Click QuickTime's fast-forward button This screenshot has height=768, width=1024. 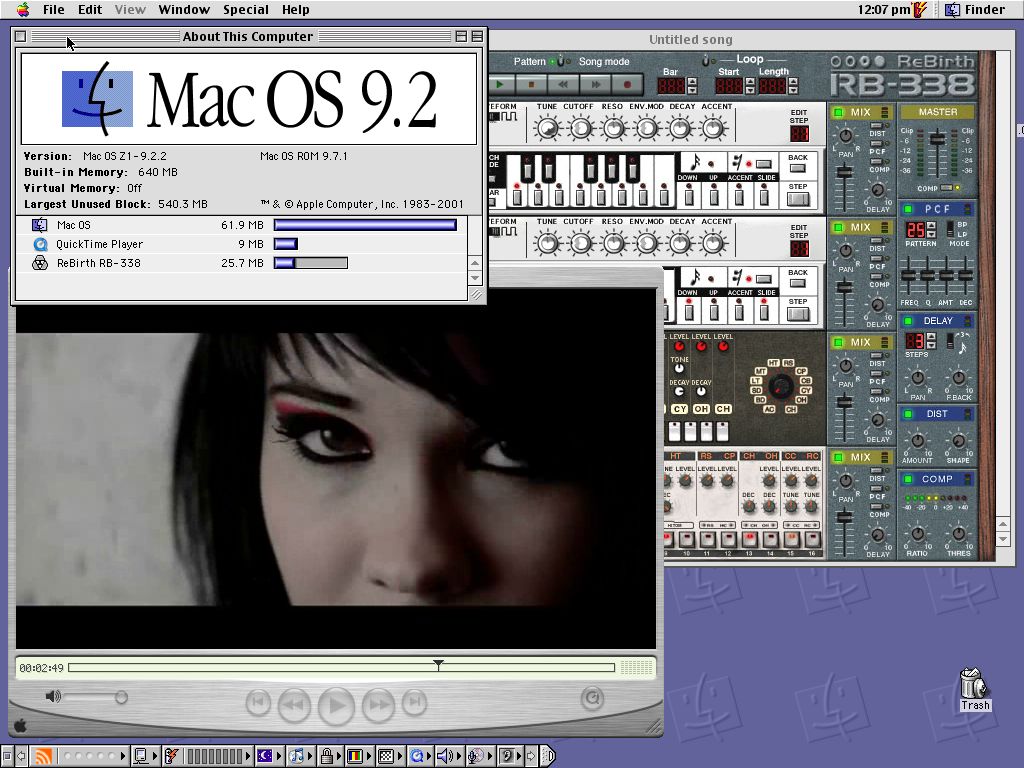tap(378, 705)
